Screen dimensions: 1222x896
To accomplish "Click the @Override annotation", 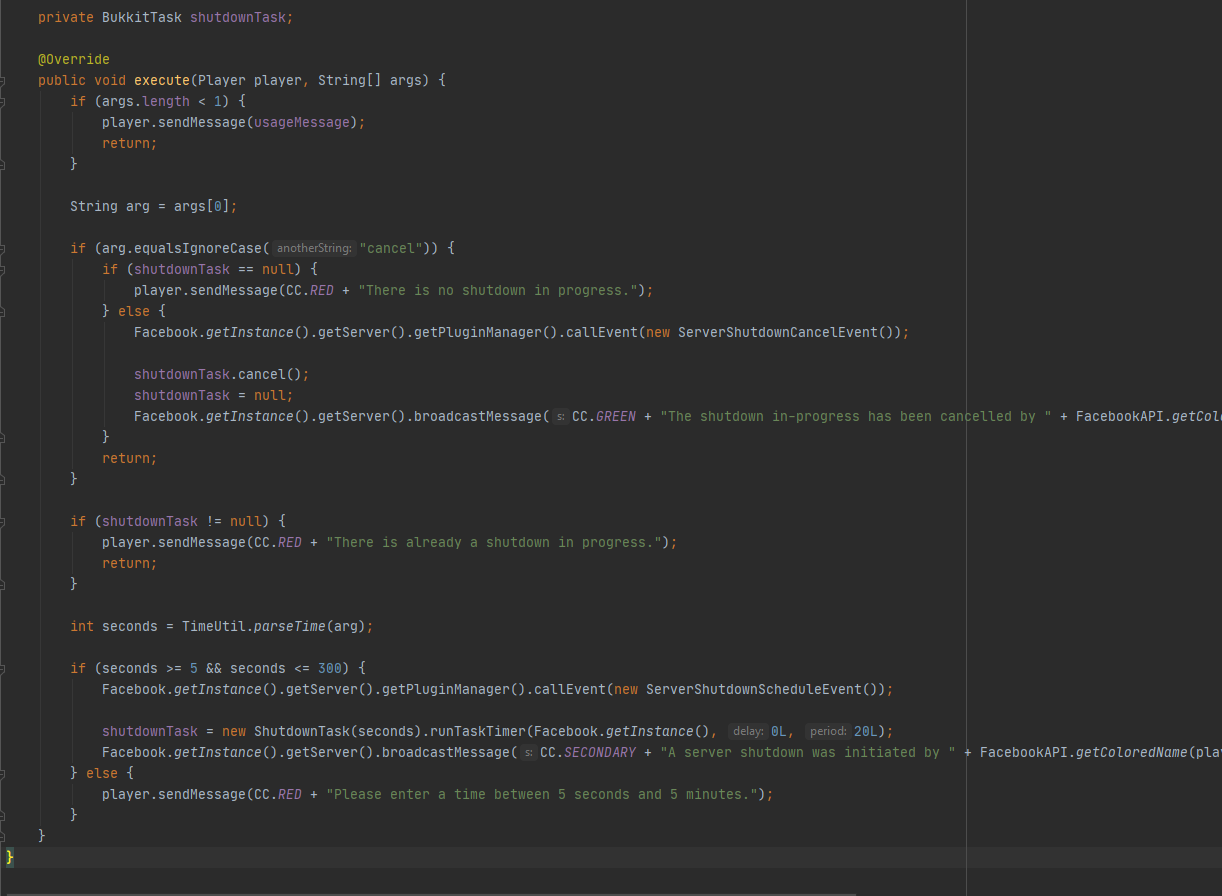I will click(74, 59).
